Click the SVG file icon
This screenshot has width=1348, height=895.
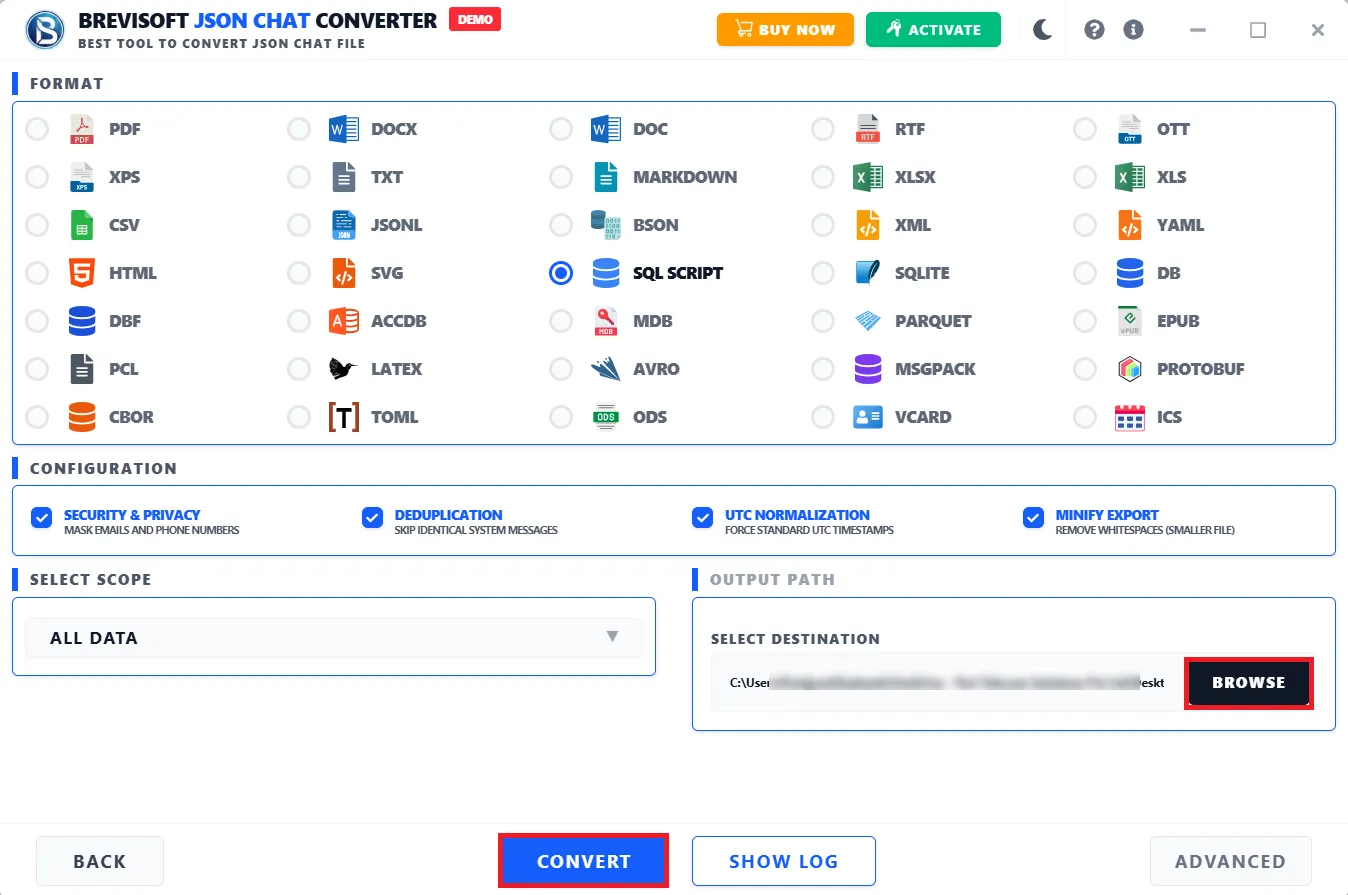[344, 273]
